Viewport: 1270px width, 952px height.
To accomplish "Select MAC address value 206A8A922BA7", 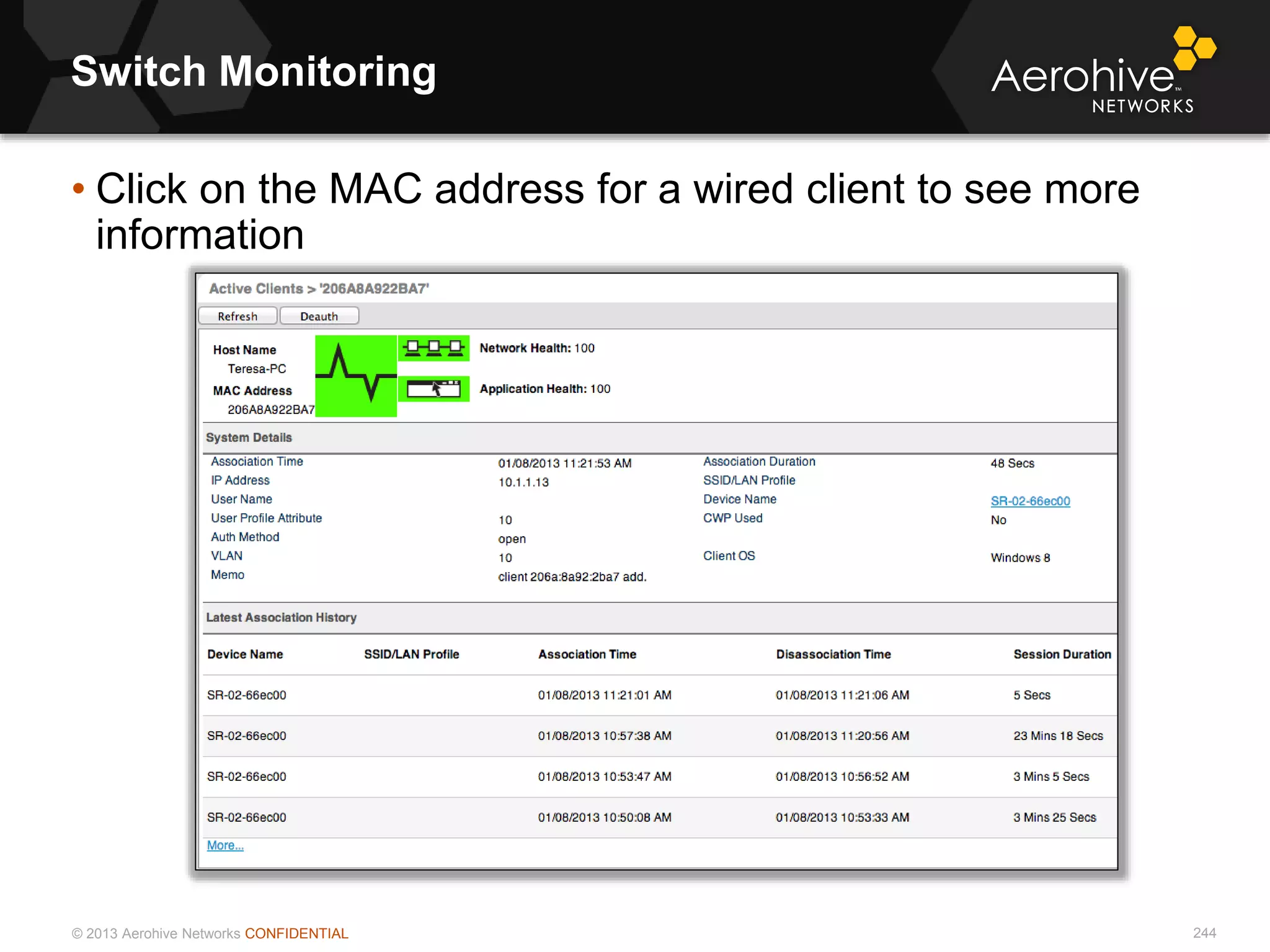I will coord(271,410).
